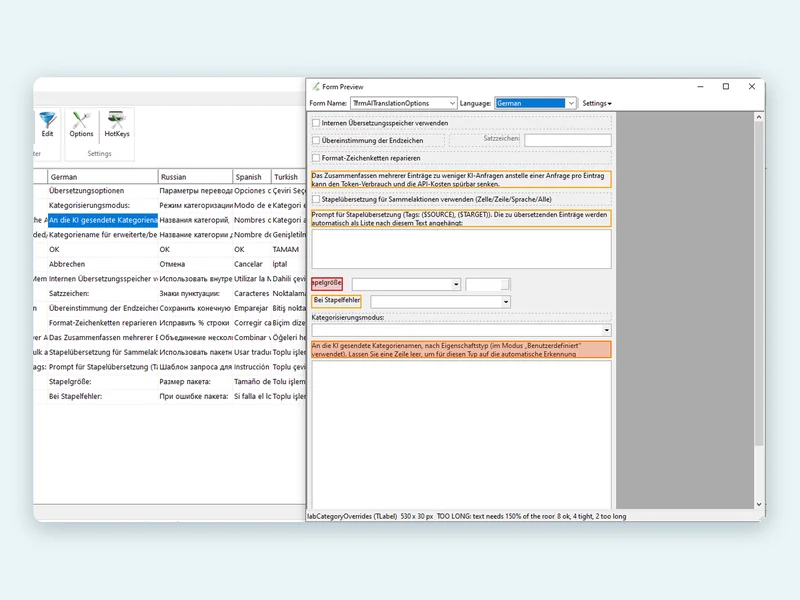Select 'Format-Zeichenketten reparieren' grid cell
The width and height of the screenshot is (800, 600).
pos(103,323)
